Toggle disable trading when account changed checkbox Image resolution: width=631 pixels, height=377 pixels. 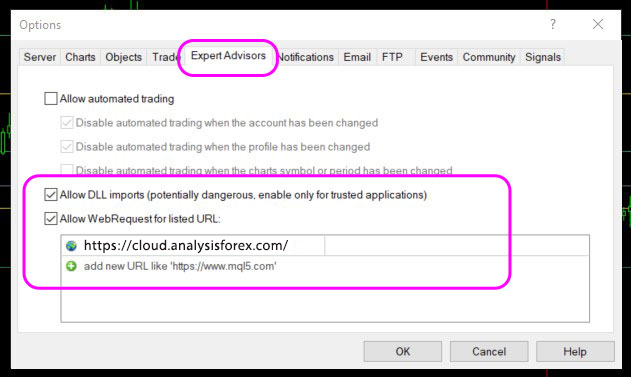coord(67,122)
